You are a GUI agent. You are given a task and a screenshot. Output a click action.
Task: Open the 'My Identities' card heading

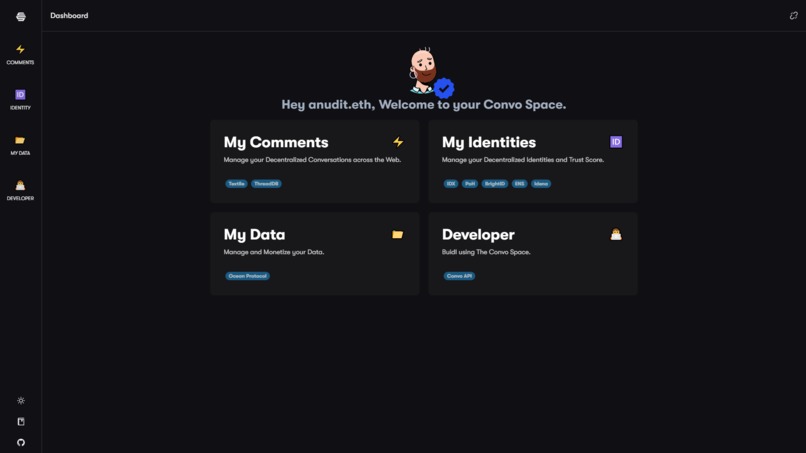489,142
